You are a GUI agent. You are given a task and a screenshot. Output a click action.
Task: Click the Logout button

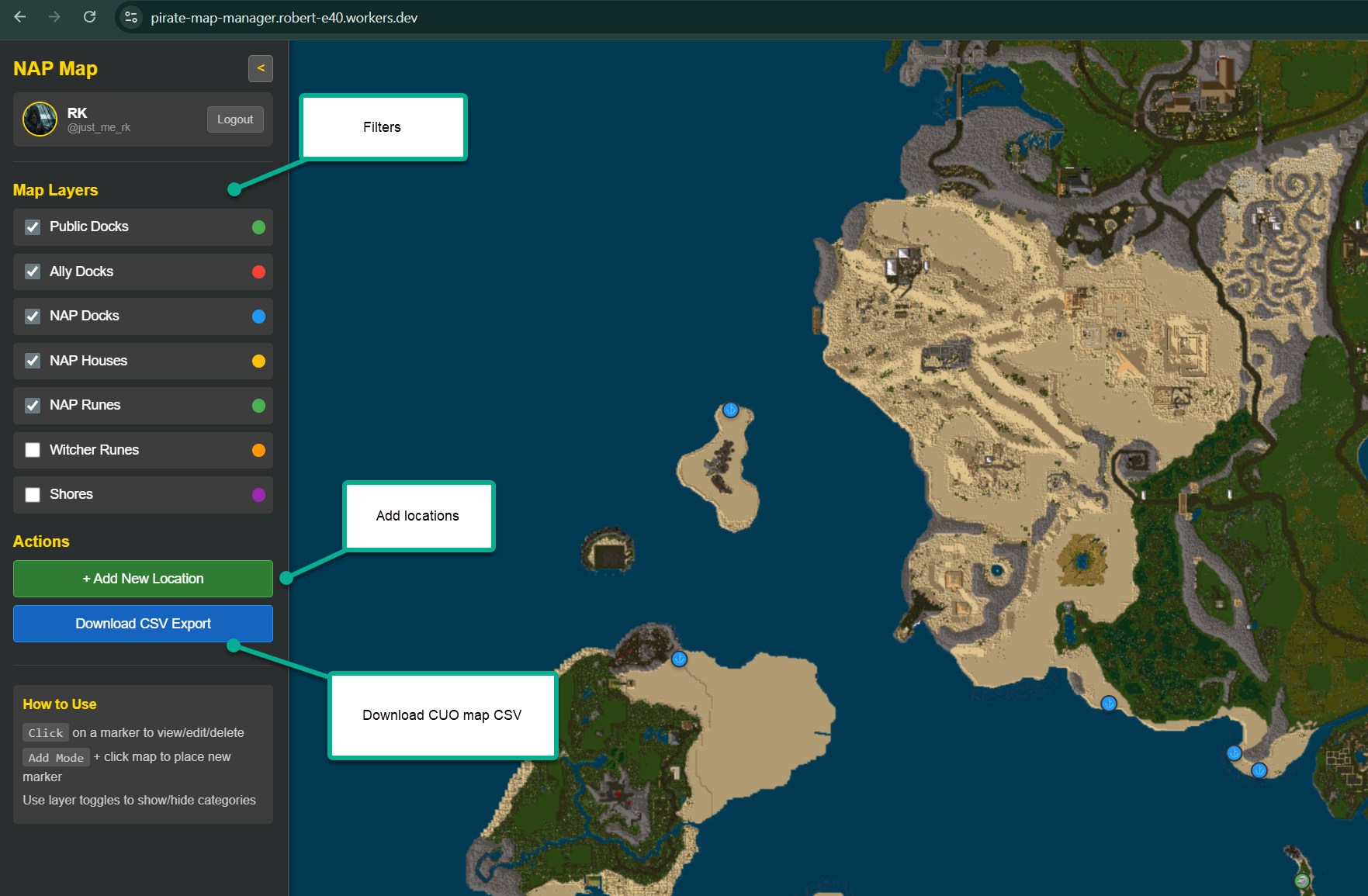235,119
